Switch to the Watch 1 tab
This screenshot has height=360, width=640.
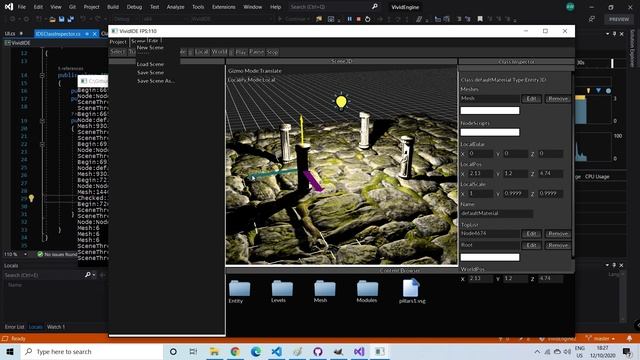pyautogui.click(x=56, y=327)
